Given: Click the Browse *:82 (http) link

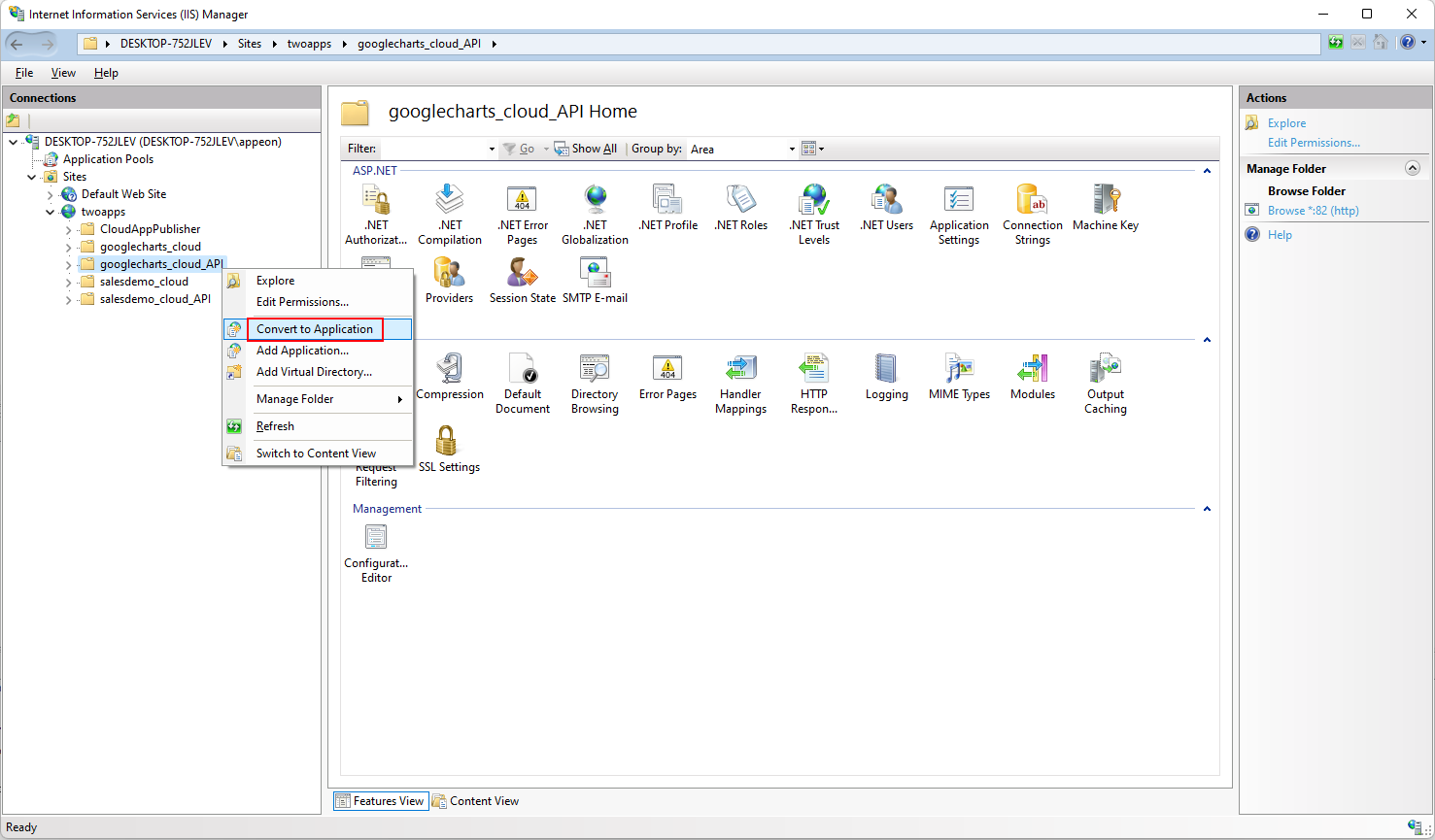Looking at the screenshot, I should click(1313, 211).
